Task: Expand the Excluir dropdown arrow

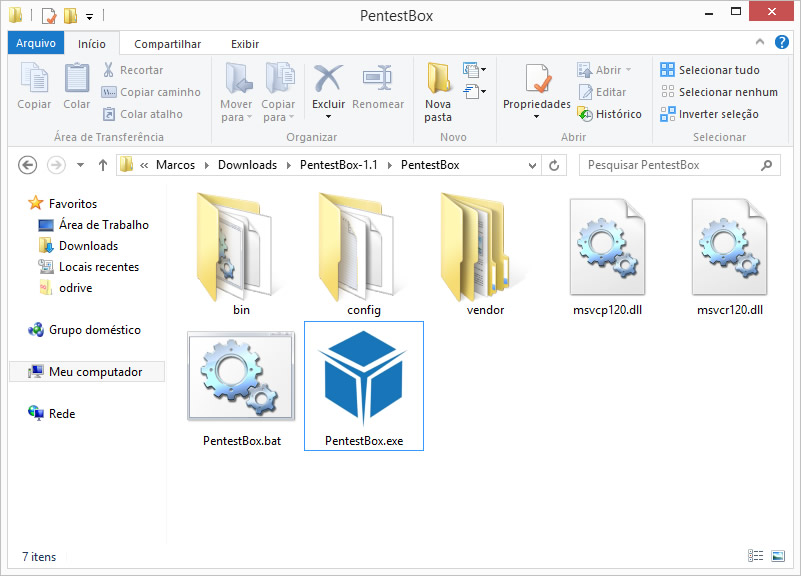Action: click(328, 116)
